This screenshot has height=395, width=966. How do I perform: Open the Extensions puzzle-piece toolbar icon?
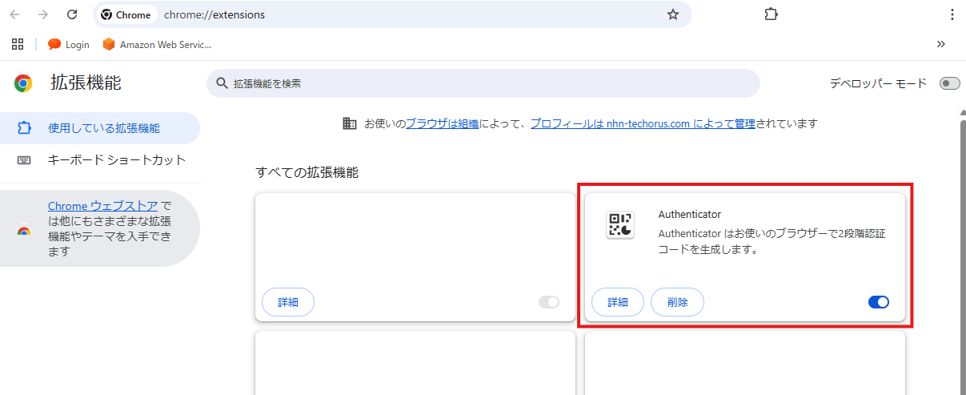tap(770, 15)
